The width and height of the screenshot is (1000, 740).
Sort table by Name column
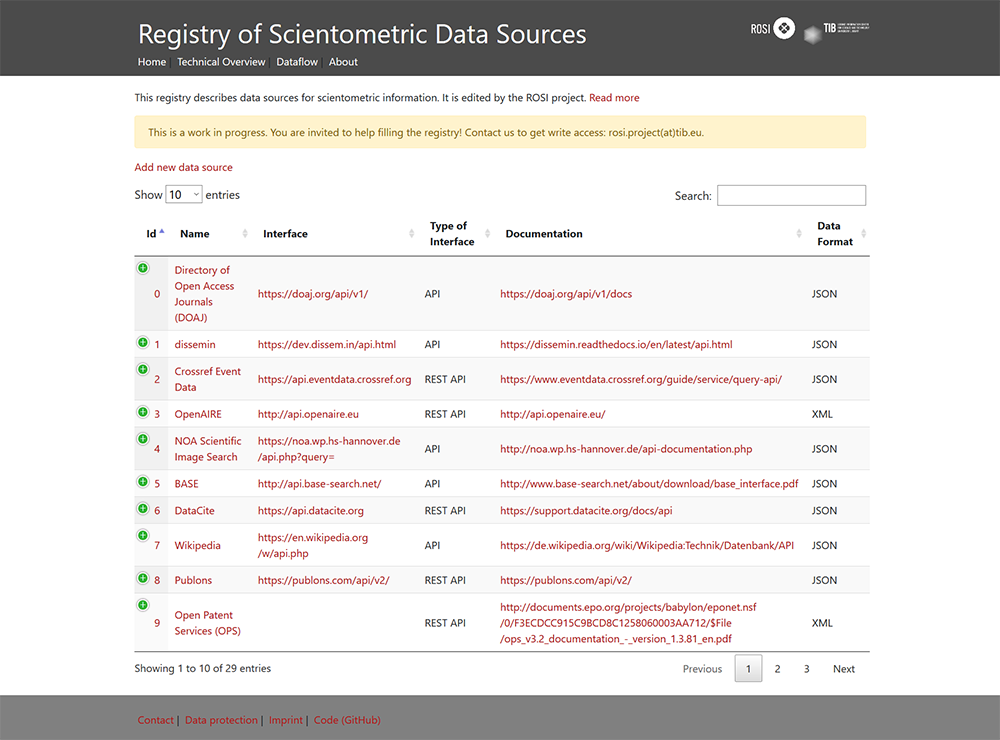click(212, 233)
